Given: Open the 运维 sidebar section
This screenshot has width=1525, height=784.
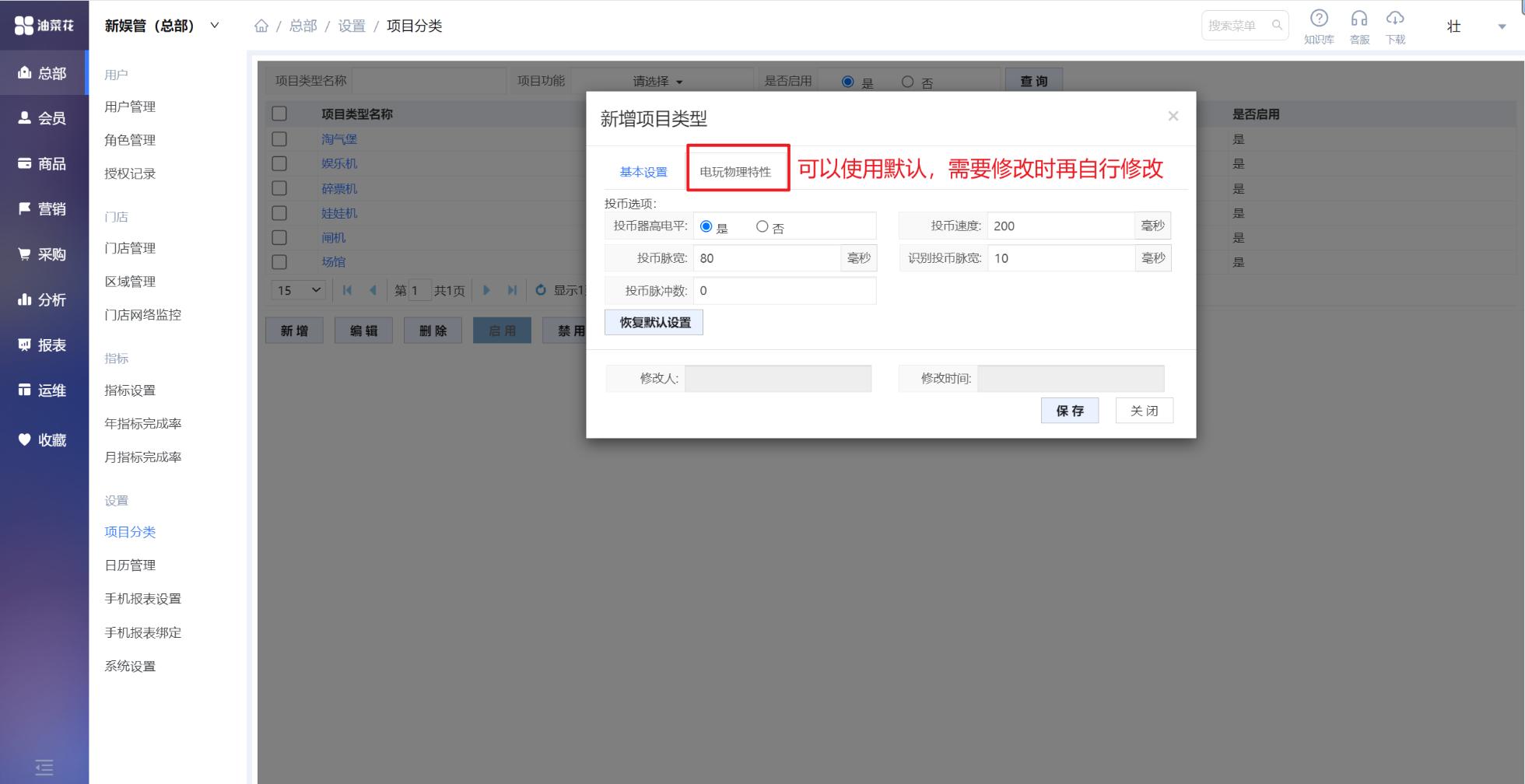Looking at the screenshot, I should pos(43,390).
